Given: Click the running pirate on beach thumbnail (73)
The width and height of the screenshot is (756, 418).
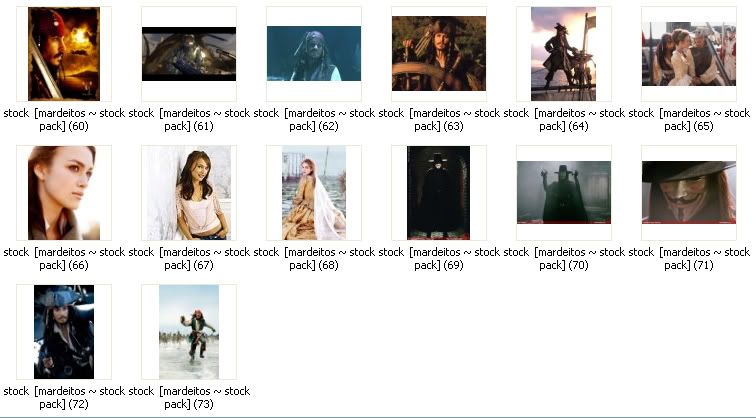Looking at the screenshot, I should (x=189, y=332).
